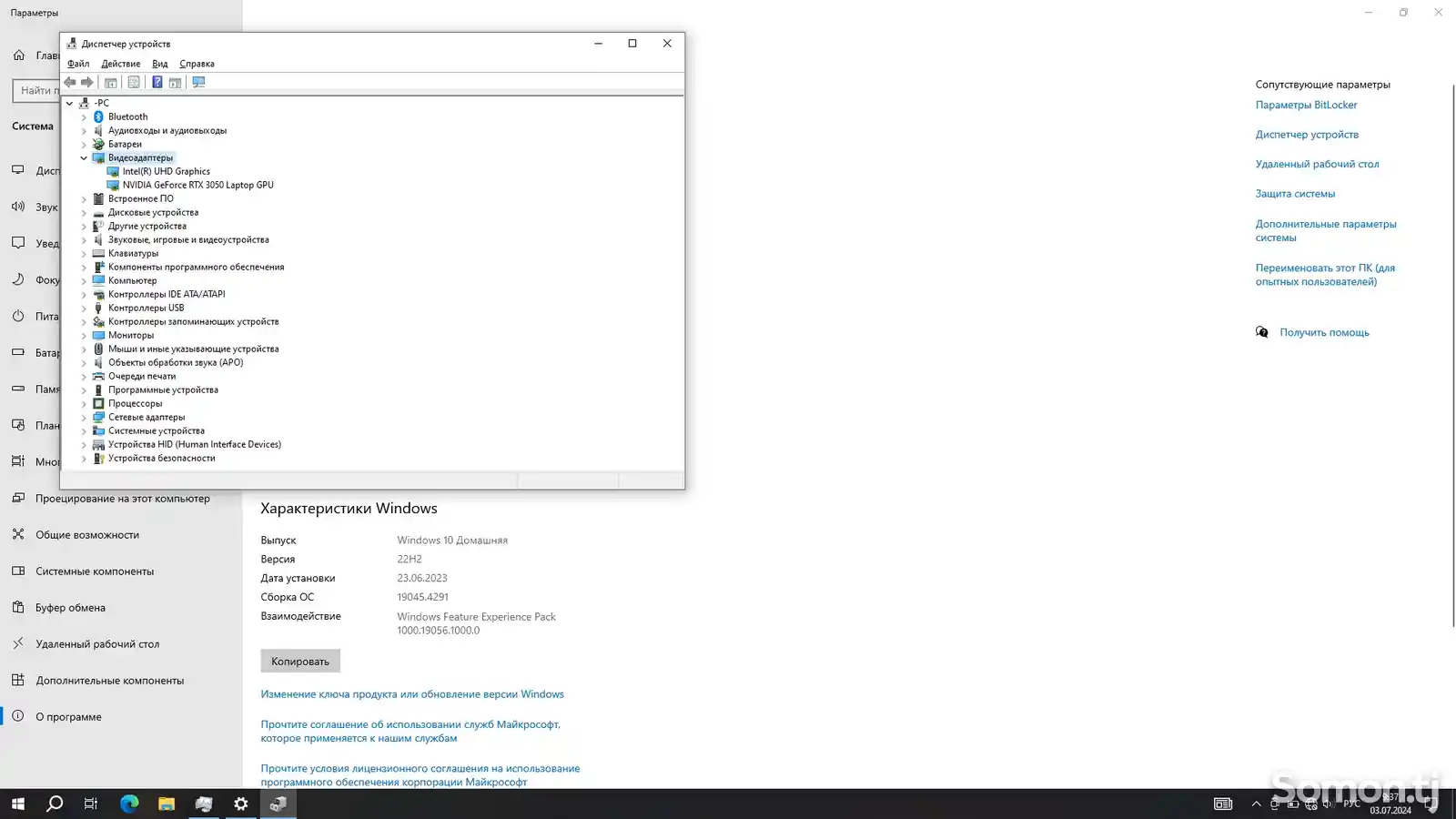Viewport: 1456px width, 819px height.
Task: Click the Батареи category icon
Action: click(x=98, y=144)
